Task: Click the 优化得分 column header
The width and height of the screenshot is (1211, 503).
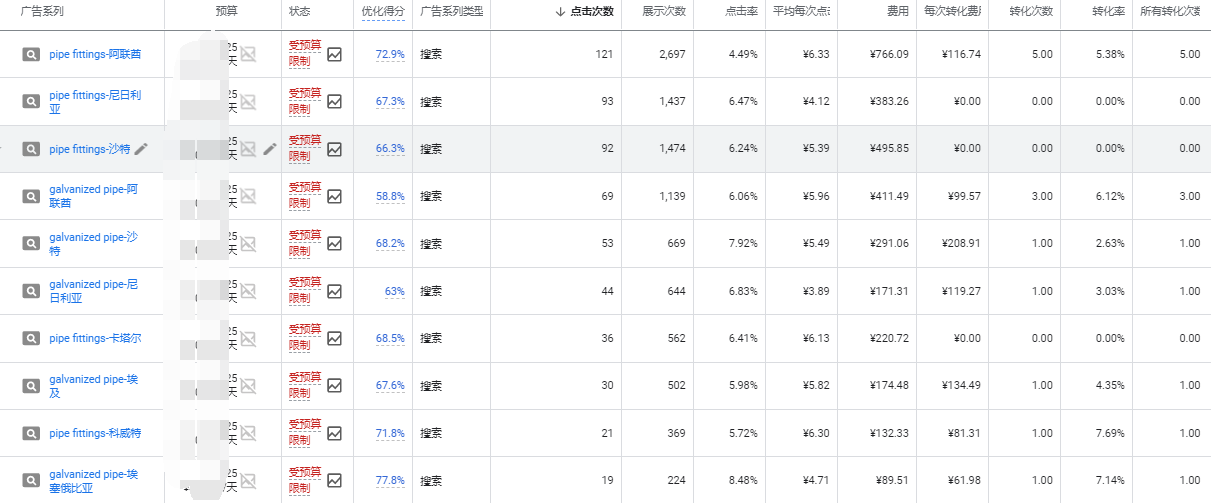Action: point(383,12)
